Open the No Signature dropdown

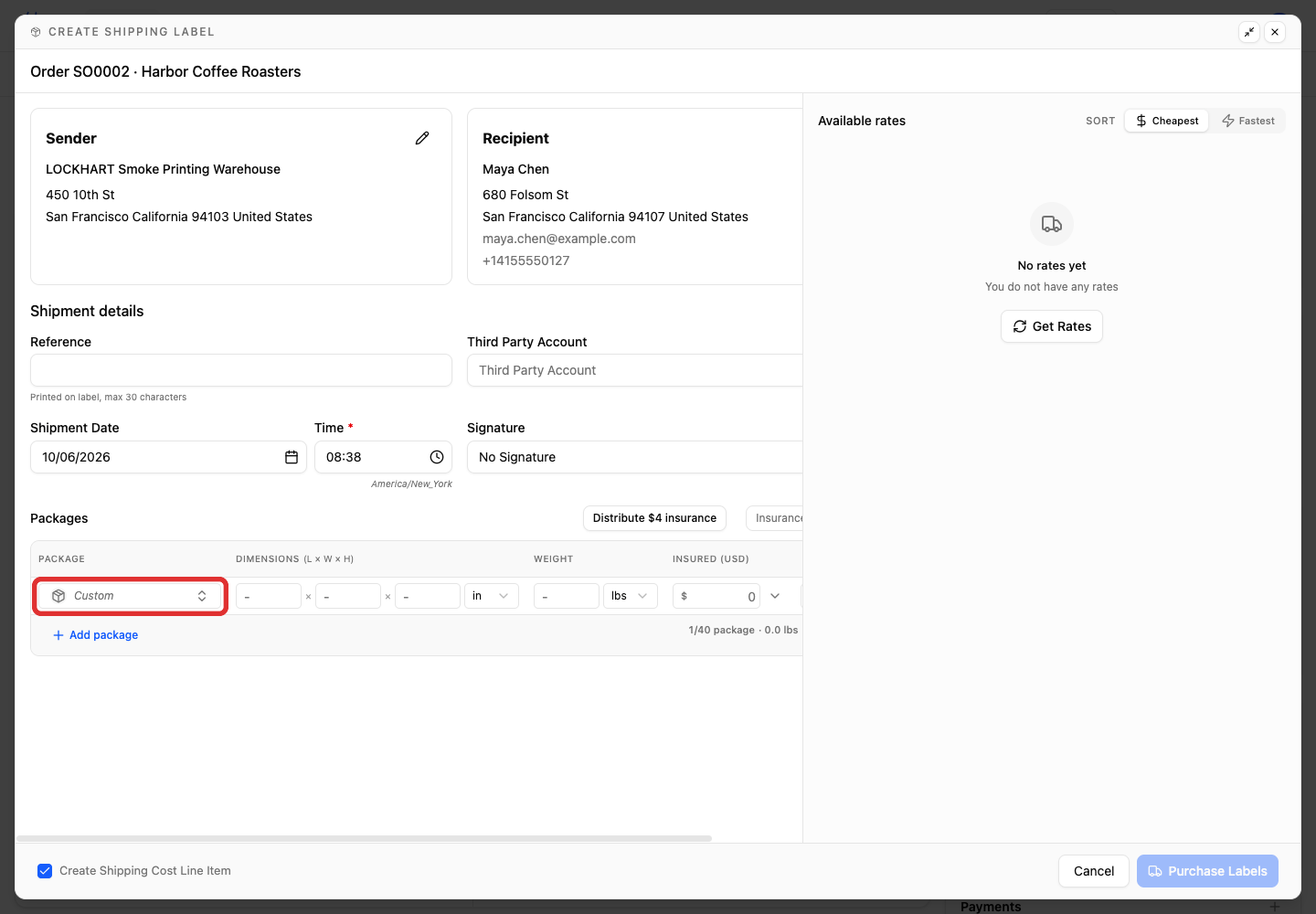click(x=635, y=457)
